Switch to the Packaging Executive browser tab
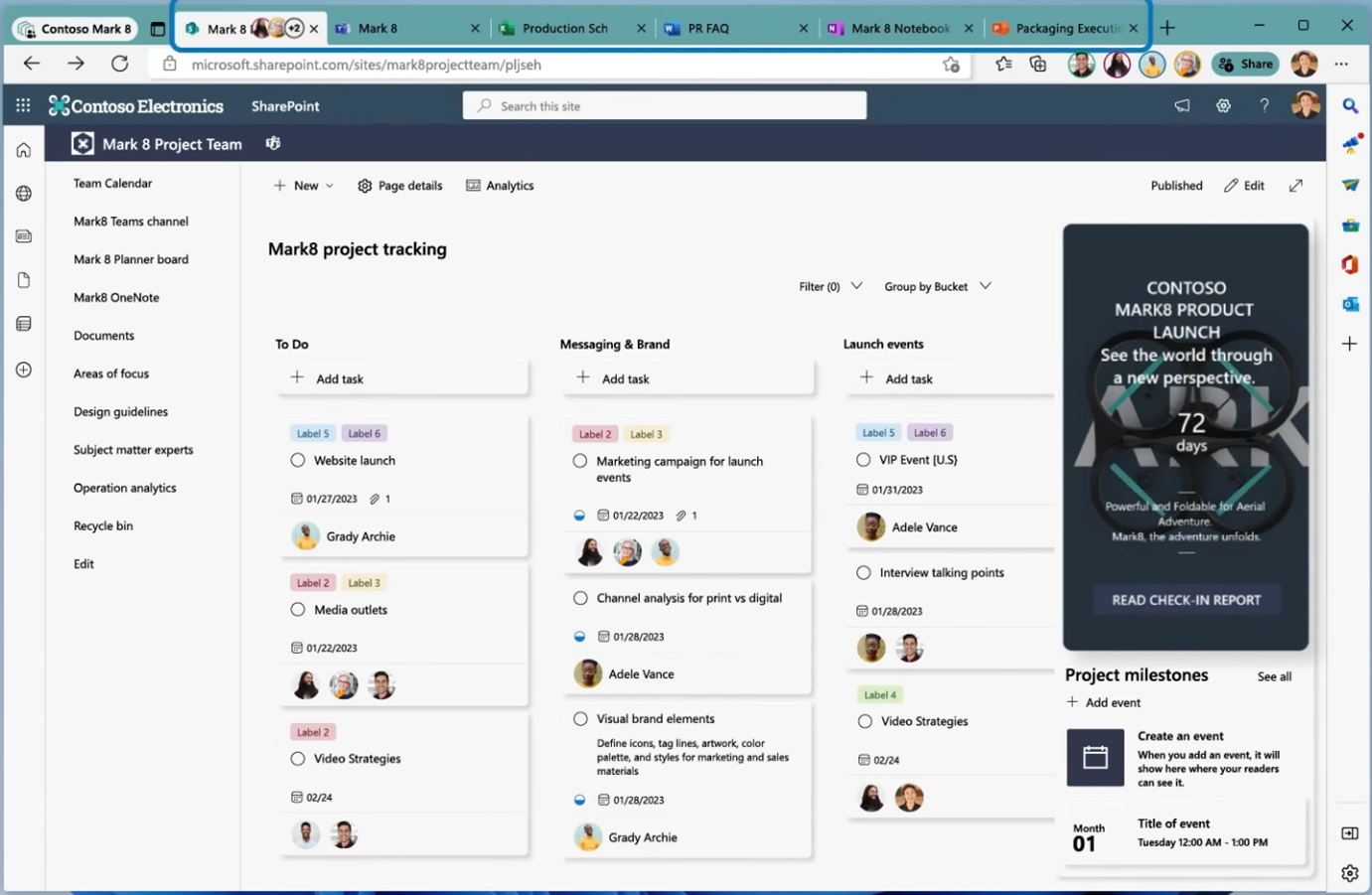This screenshot has height=895, width=1372. tap(1068, 28)
